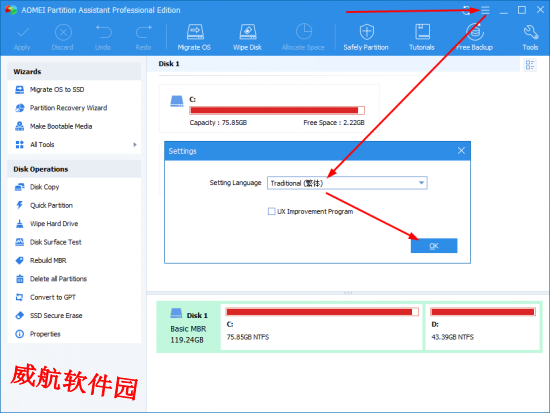Open the Migrate OS toolbar icon

[194, 37]
